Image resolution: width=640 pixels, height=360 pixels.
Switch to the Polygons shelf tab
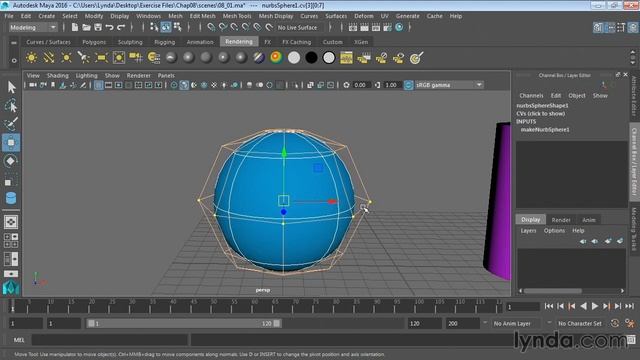(x=94, y=42)
